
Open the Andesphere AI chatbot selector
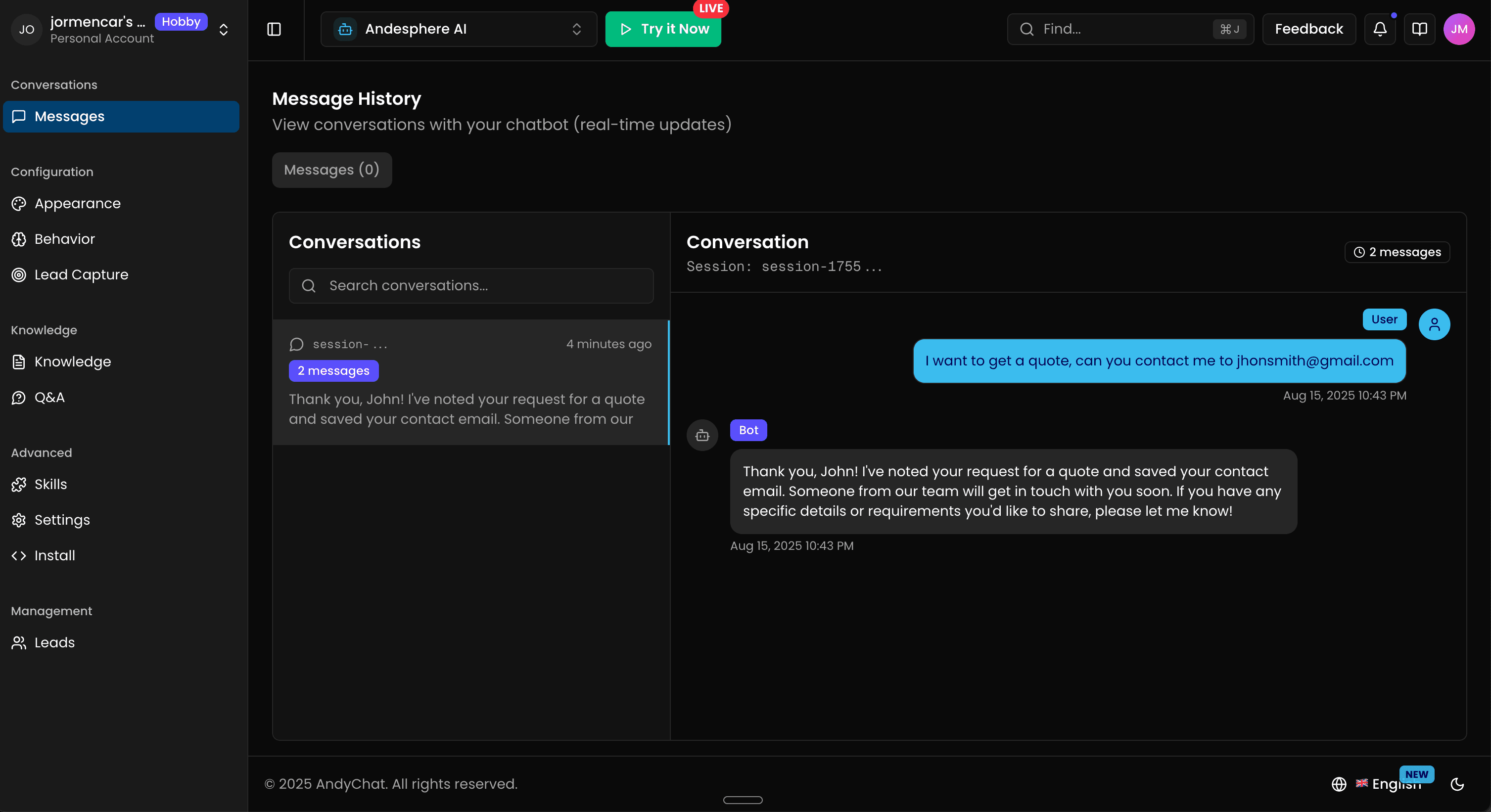(x=459, y=29)
